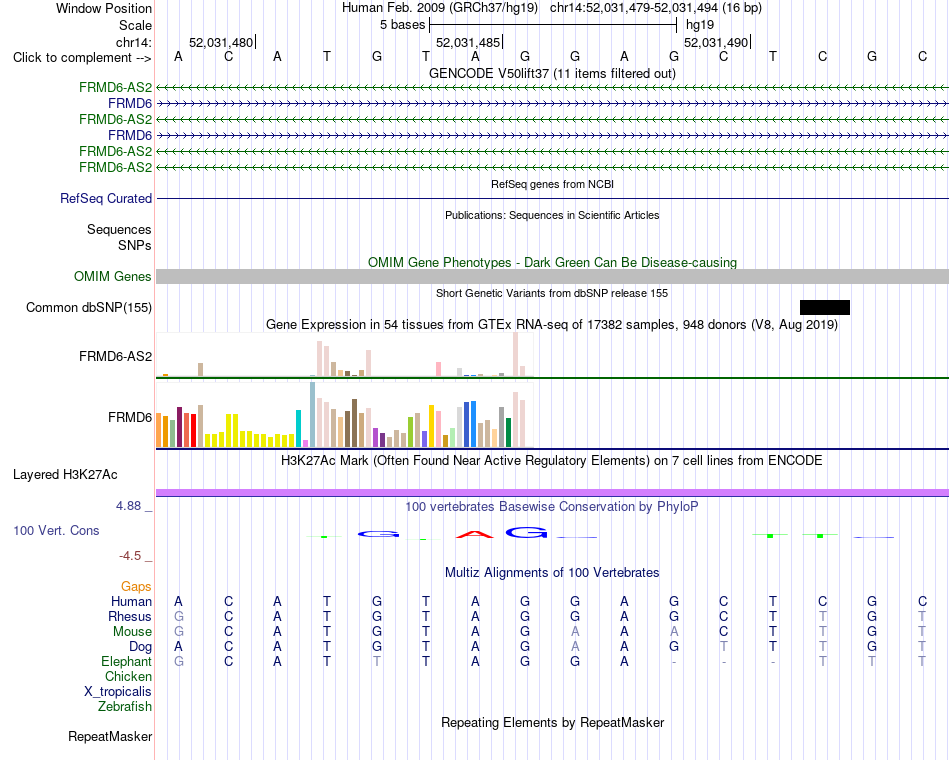Click the Scale label on the left
Screen dimensions: 950x760
pyautogui.click(x=135, y=25)
